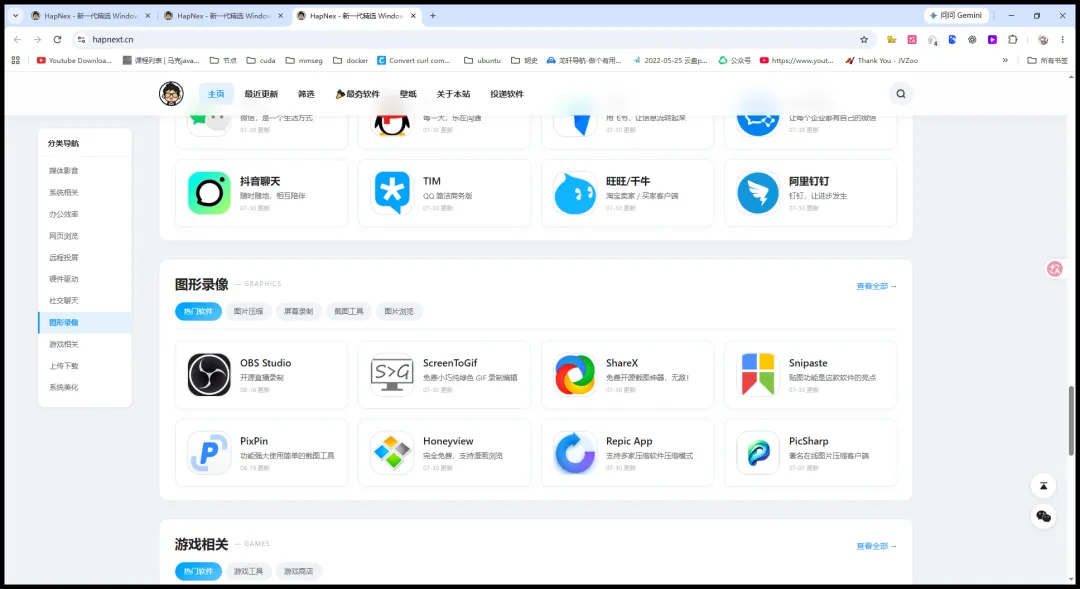
Task: Open the 筛选 nav item
Action: pyautogui.click(x=306, y=94)
